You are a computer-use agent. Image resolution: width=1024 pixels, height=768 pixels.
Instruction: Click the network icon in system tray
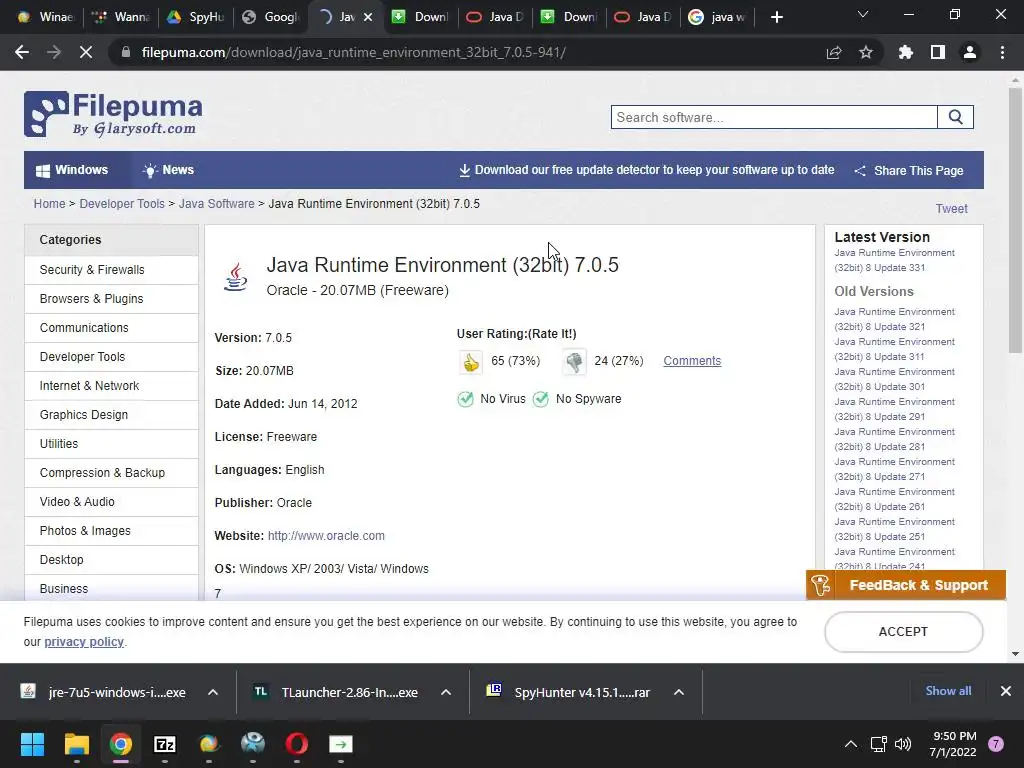click(878, 744)
